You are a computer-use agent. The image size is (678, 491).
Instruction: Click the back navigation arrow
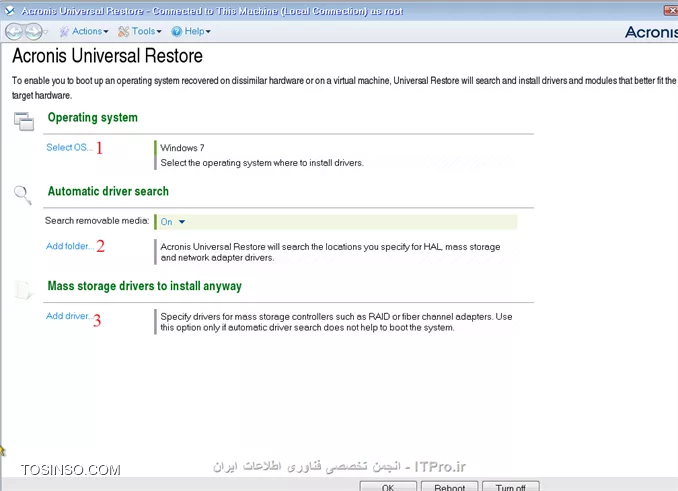tap(14, 32)
